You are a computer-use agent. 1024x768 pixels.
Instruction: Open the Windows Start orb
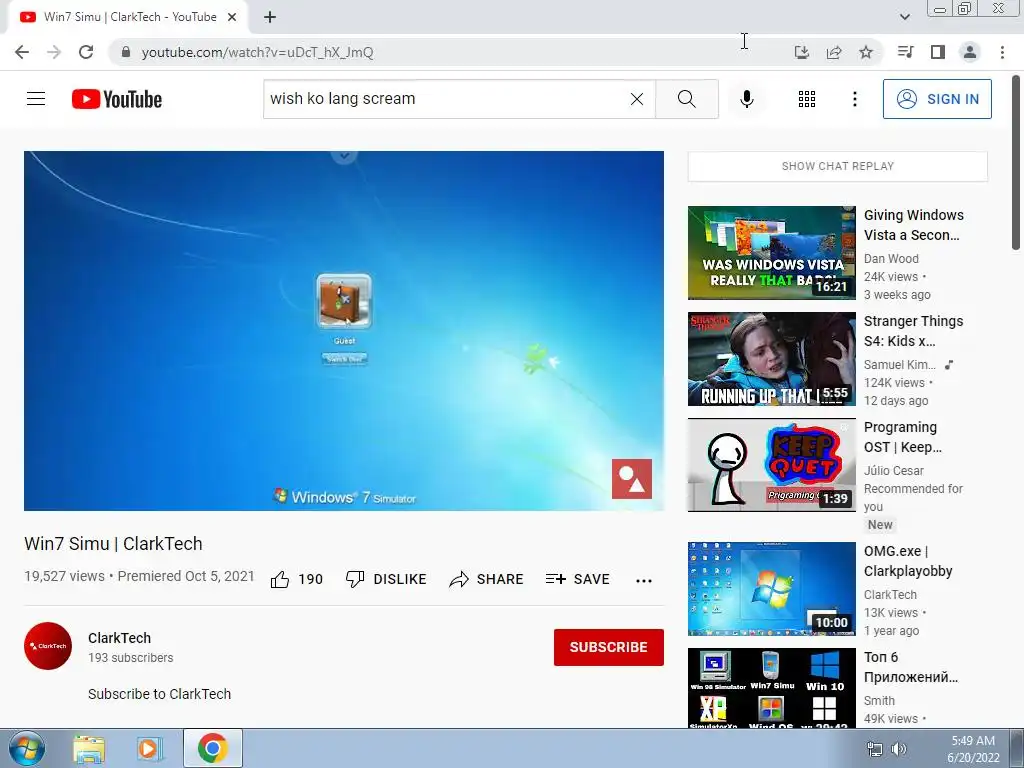(27, 748)
